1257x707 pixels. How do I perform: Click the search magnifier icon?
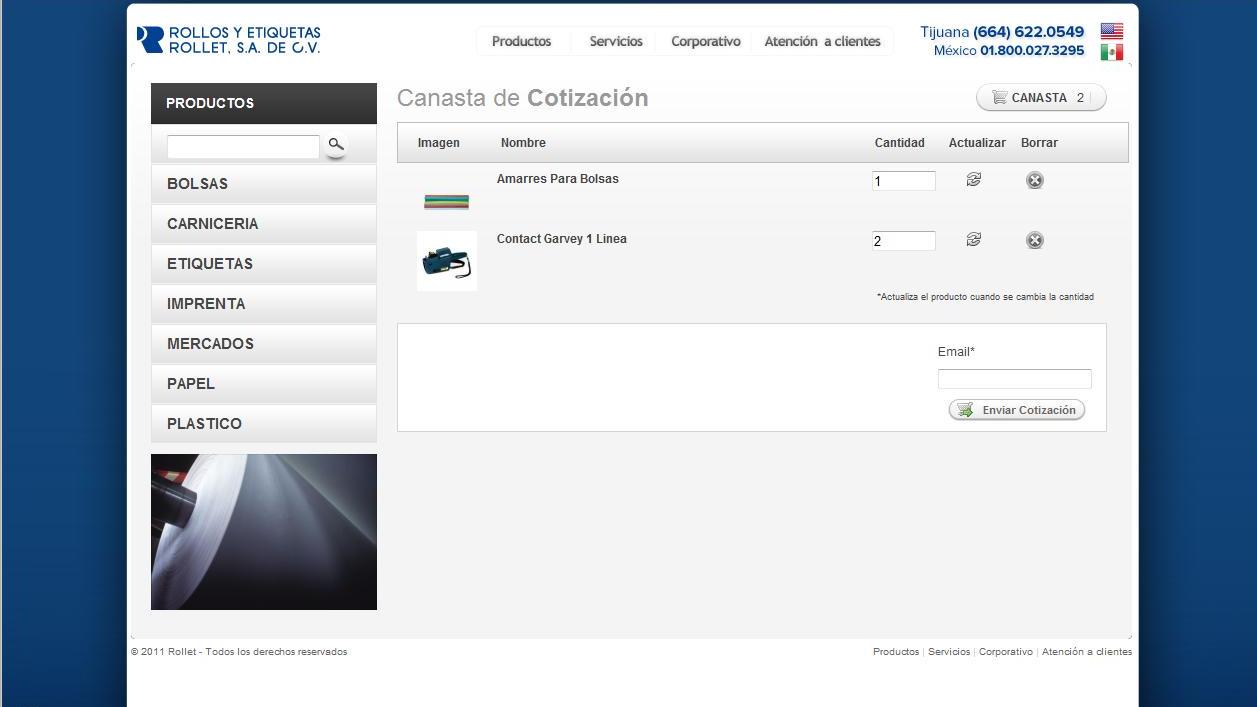click(336, 146)
